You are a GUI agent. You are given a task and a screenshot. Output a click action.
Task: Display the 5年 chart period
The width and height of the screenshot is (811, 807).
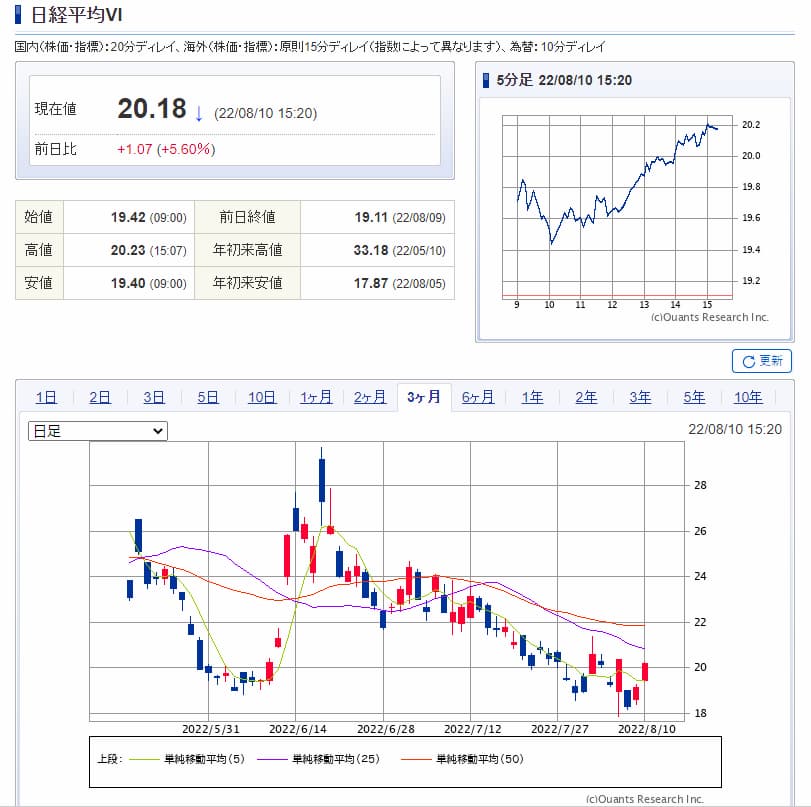coord(694,397)
